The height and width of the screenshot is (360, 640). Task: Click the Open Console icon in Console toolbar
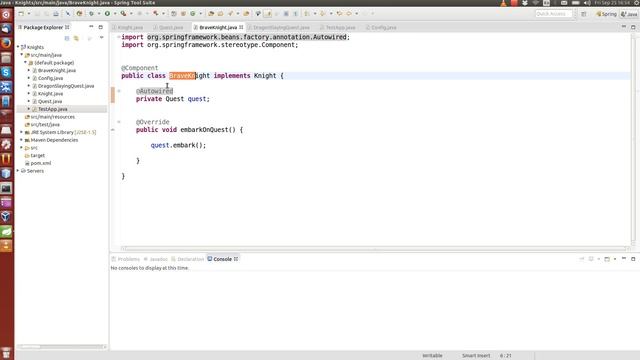(607, 259)
